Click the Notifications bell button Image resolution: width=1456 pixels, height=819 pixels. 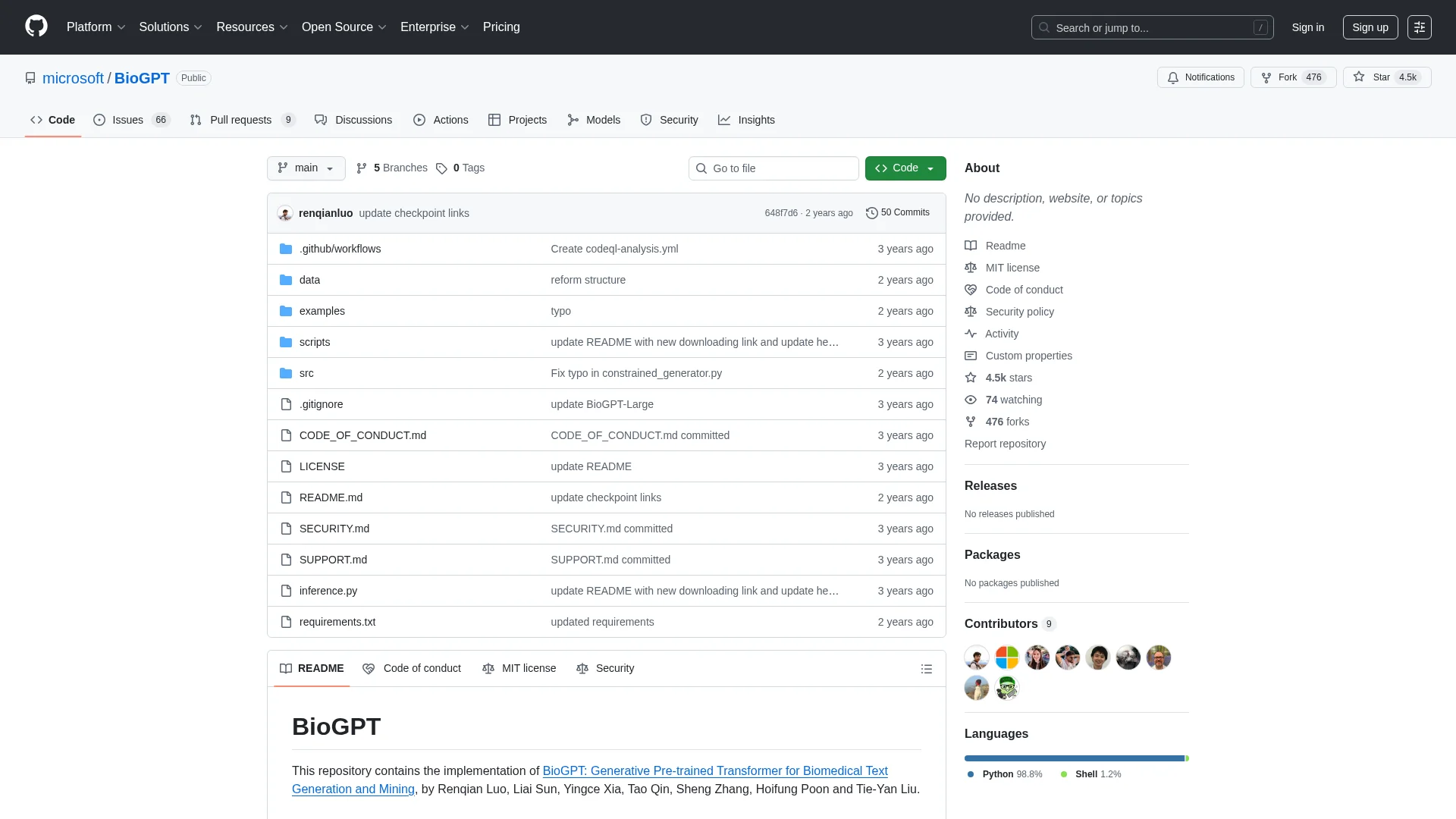[1200, 77]
